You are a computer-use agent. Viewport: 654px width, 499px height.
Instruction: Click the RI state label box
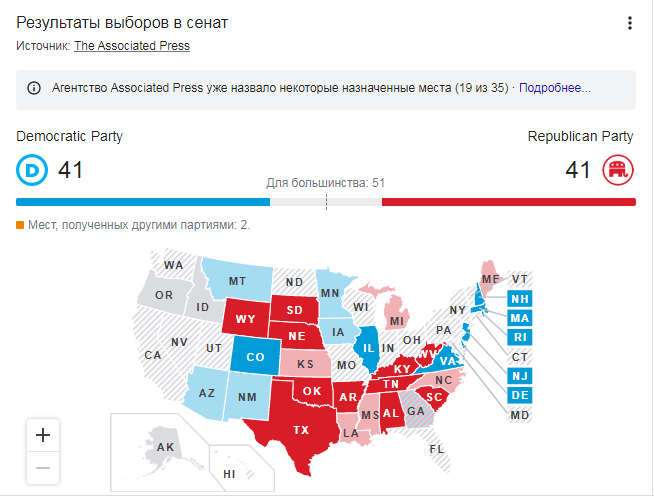click(x=519, y=337)
